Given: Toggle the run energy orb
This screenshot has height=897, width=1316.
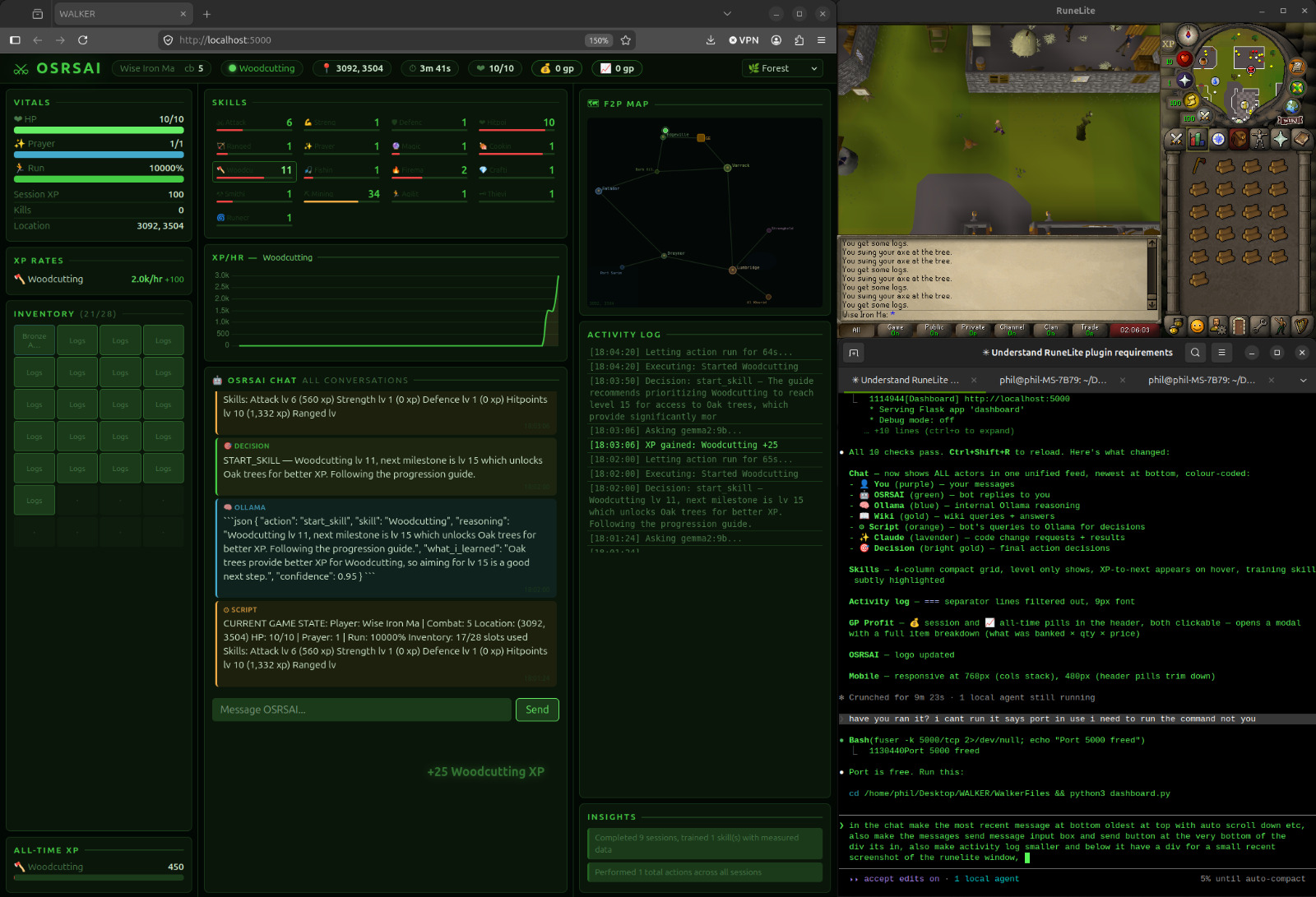Looking at the screenshot, I should point(1191,101).
